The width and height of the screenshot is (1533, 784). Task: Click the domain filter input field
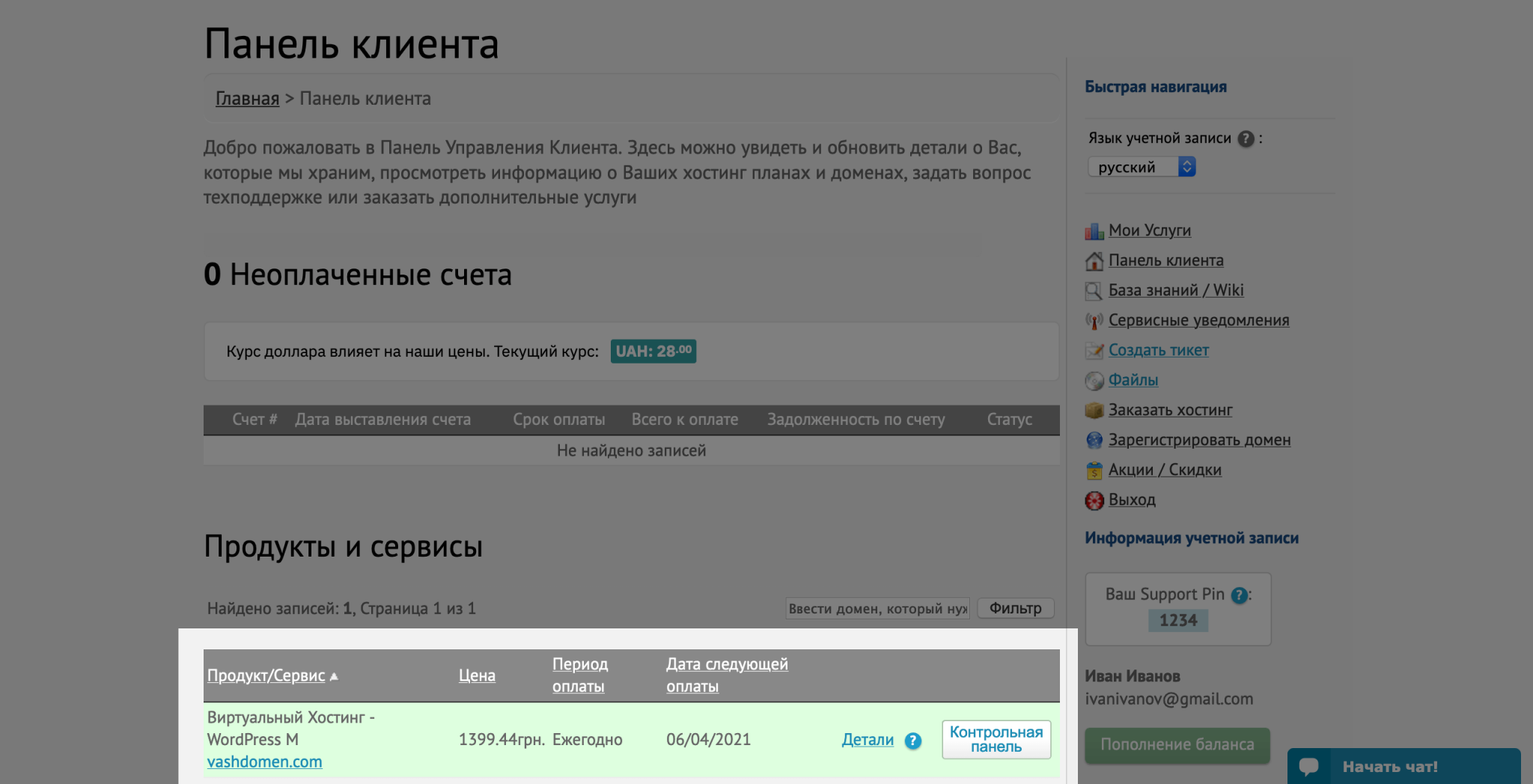tap(877, 608)
